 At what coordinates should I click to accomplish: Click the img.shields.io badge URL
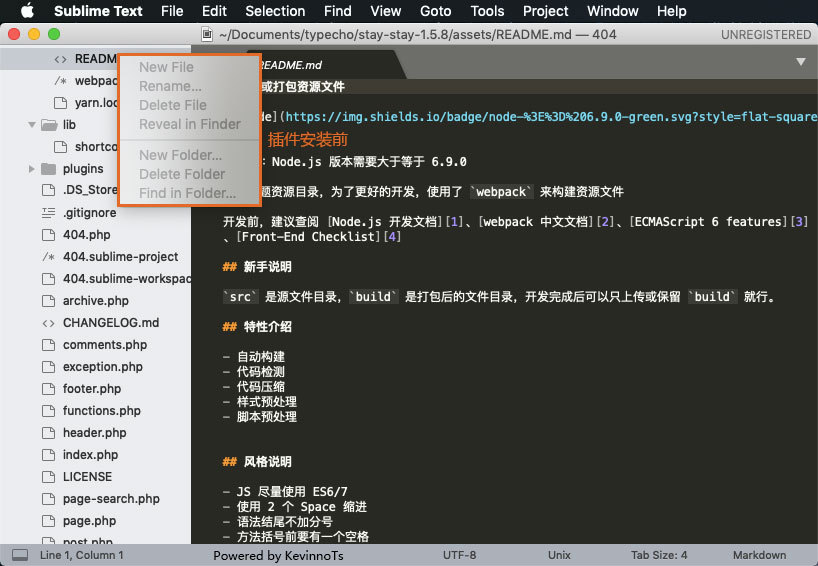tap(551, 116)
